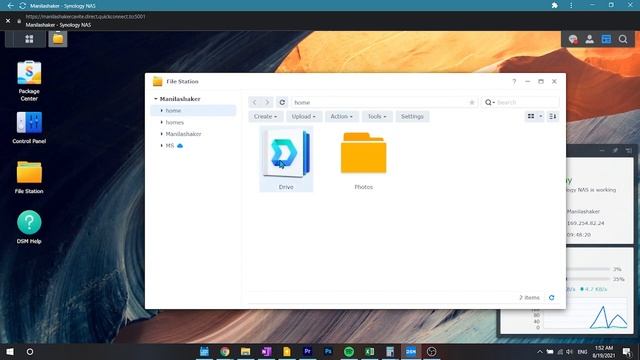Open the Create dropdown menu
The image size is (640, 360).
coord(265,116)
